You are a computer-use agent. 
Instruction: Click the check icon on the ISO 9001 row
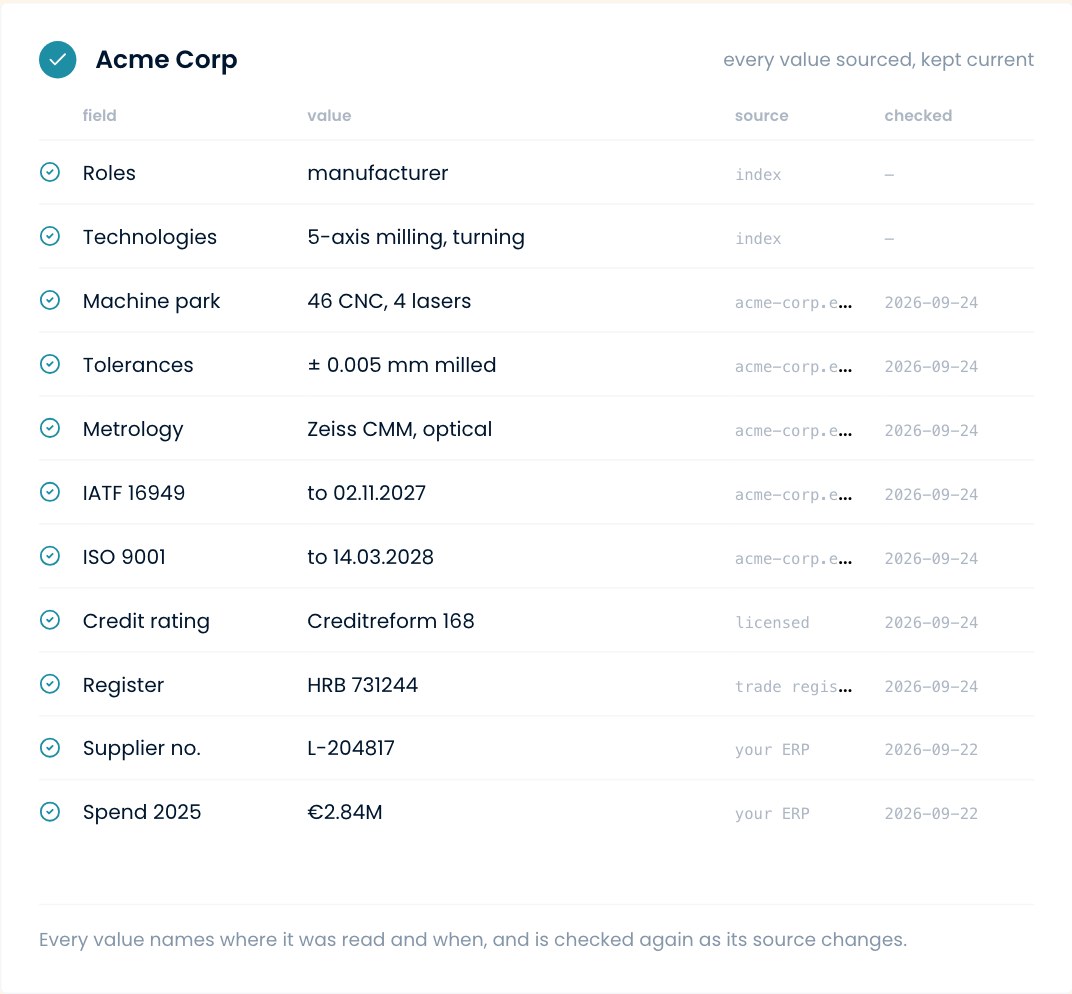click(50, 556)
